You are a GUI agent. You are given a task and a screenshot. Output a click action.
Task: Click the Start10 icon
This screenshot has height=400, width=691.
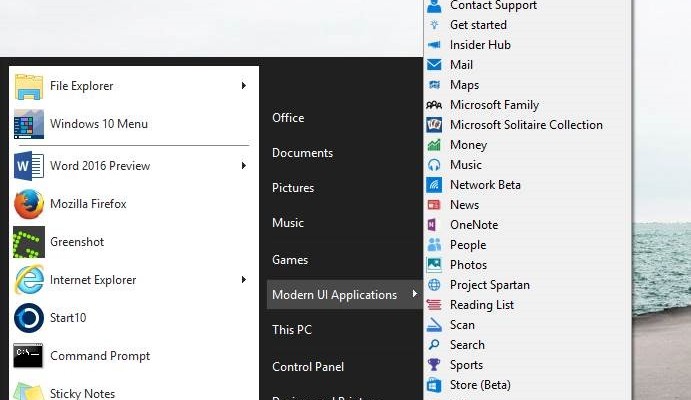29,318
